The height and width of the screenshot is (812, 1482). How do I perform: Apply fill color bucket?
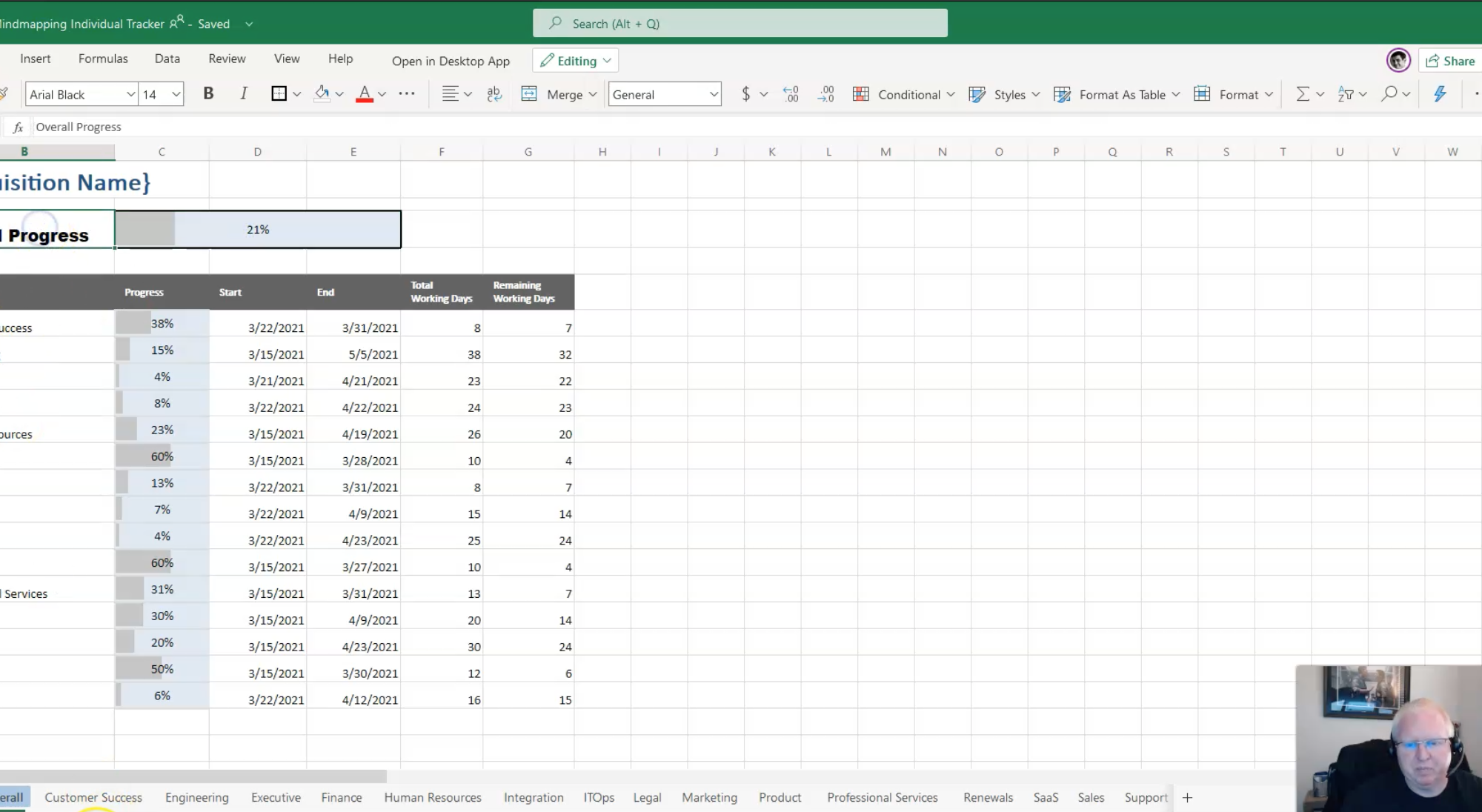322,94
